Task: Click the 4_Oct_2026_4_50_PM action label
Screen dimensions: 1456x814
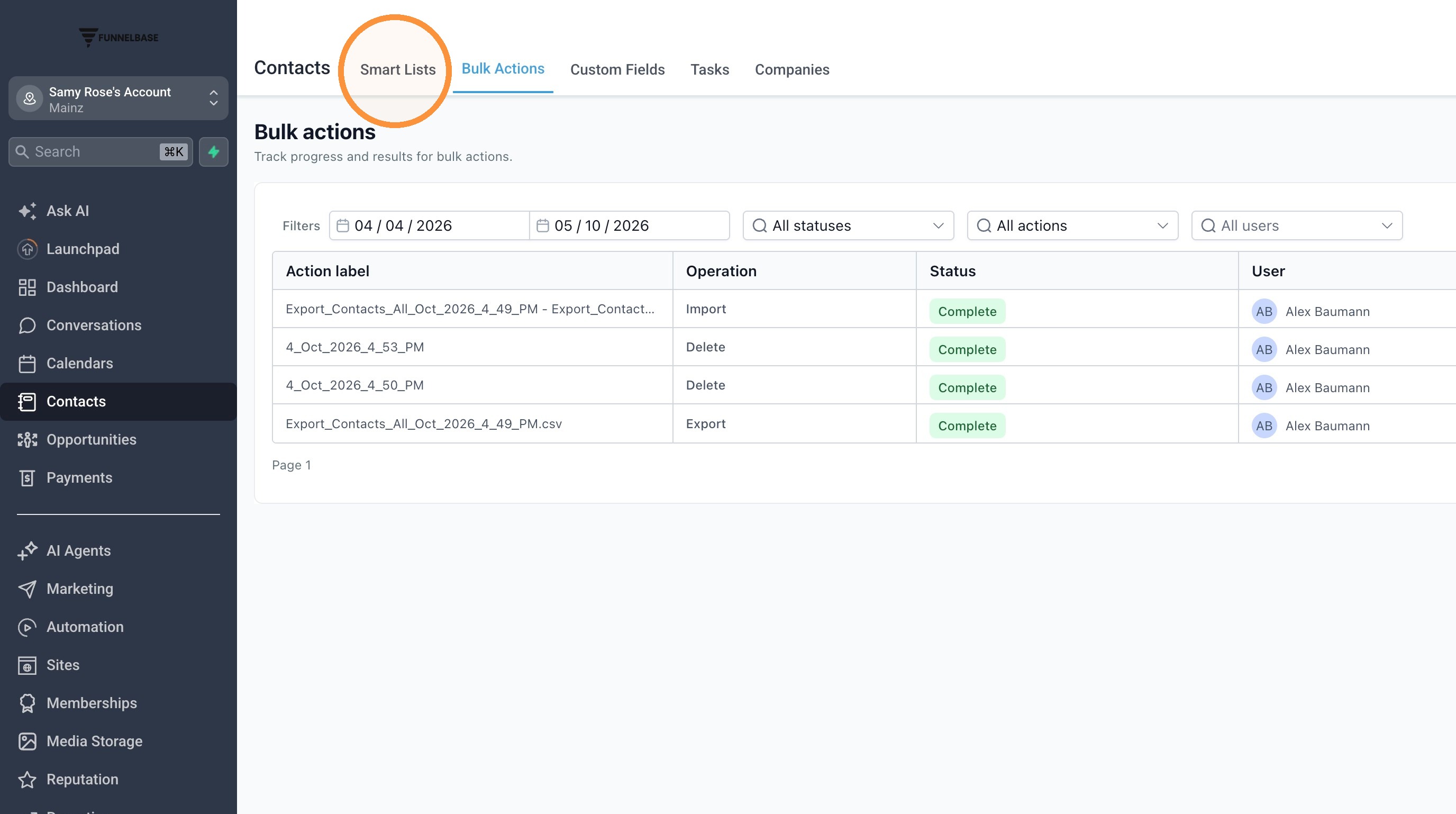Action: [x=355, y=385]
